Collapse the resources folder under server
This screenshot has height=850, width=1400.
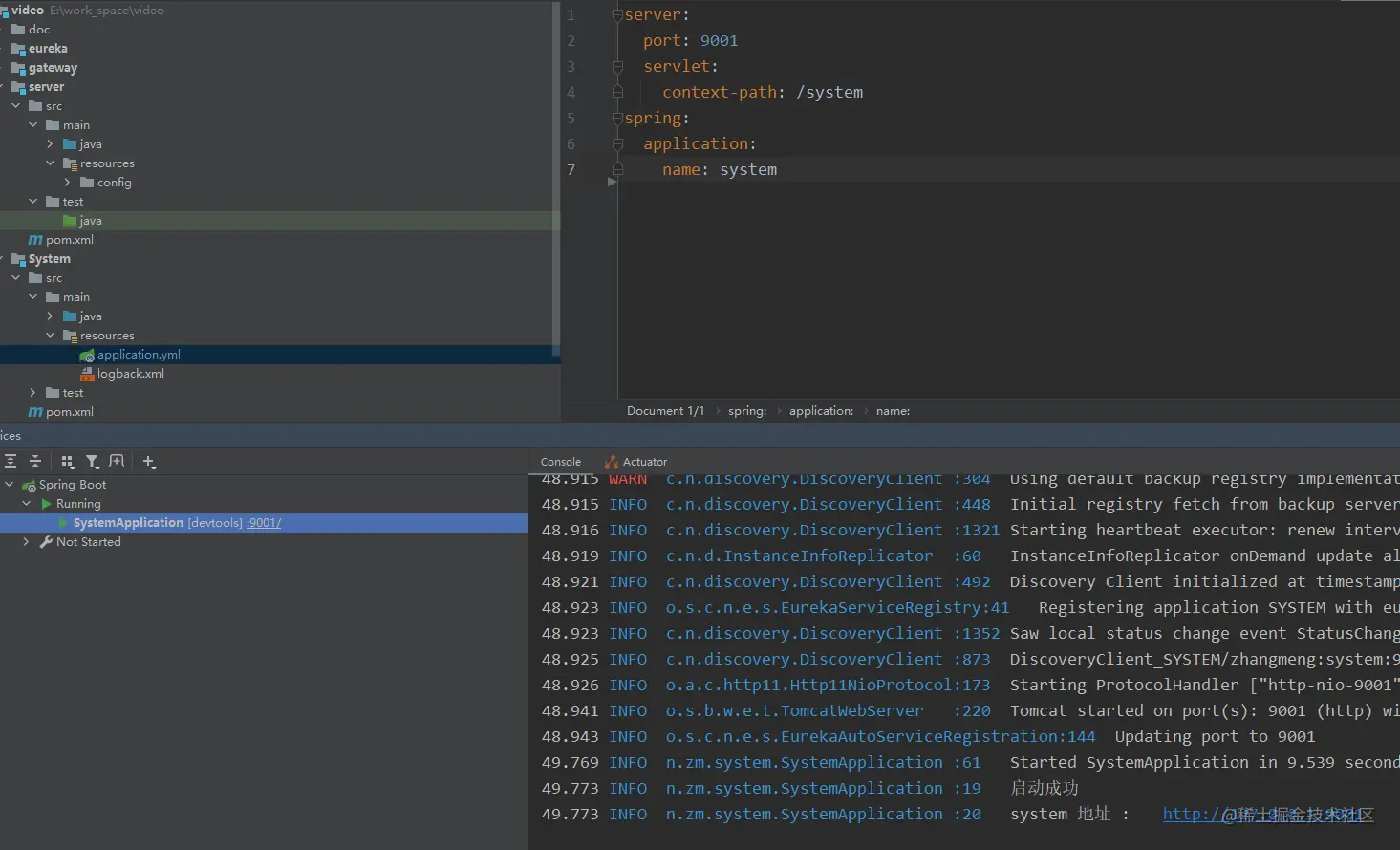point(51,163)
